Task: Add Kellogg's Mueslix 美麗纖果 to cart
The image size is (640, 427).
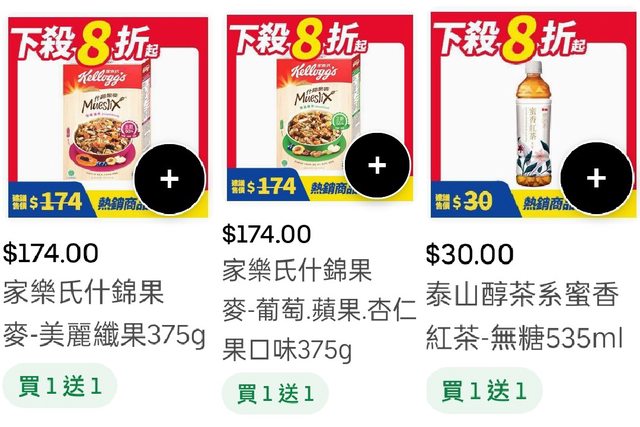Action: (x=169, y=179)
